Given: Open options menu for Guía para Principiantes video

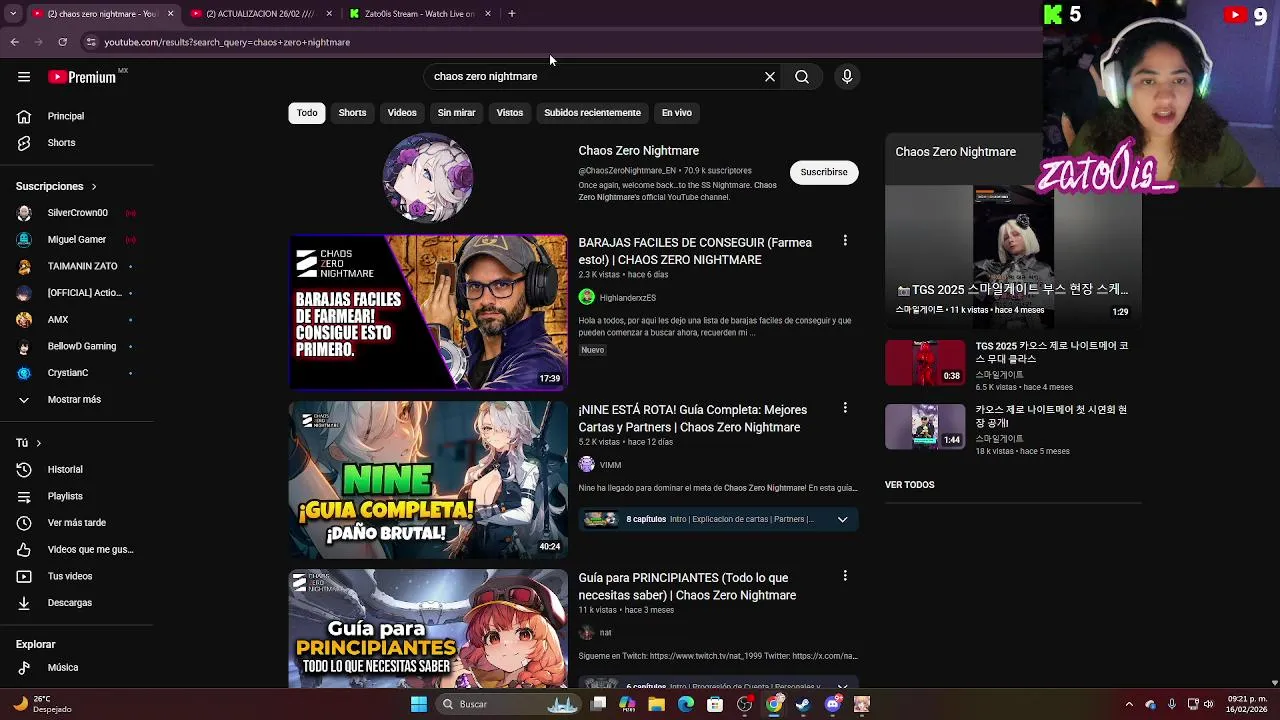Looking at the screenshot, I should pyautogui.click(x=845, y=576).
